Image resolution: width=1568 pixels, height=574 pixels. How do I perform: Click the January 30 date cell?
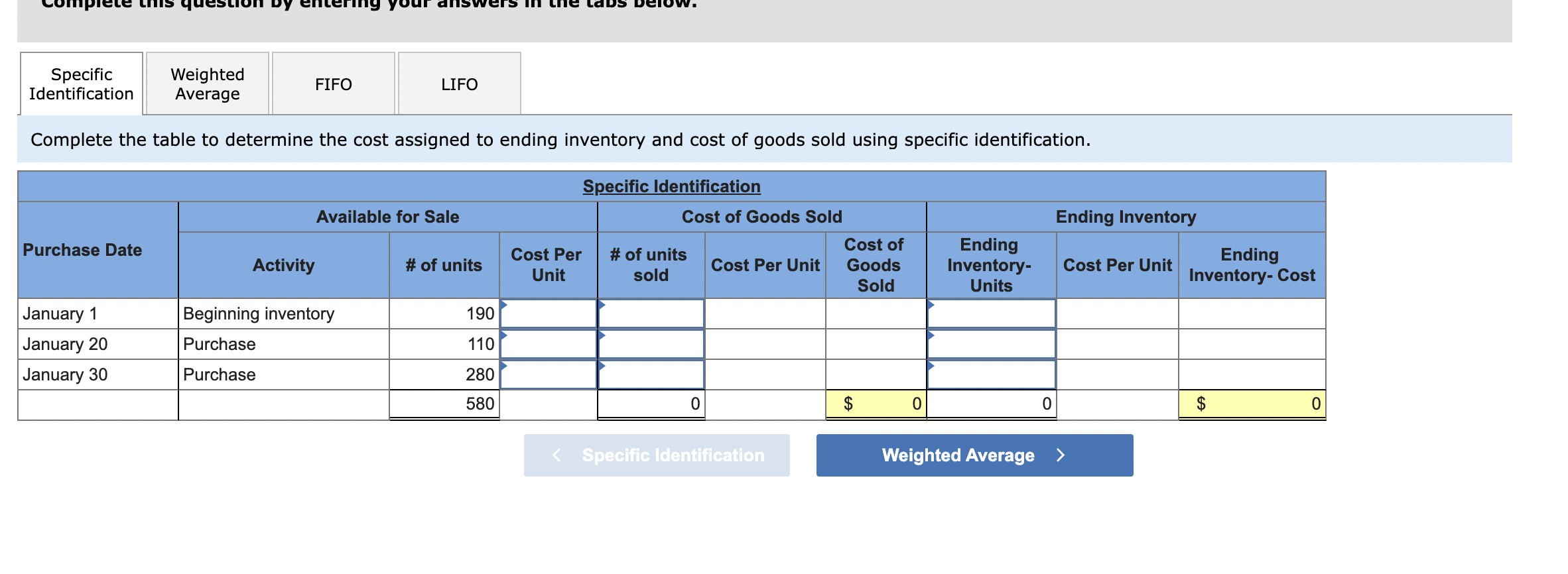point(98,374)
